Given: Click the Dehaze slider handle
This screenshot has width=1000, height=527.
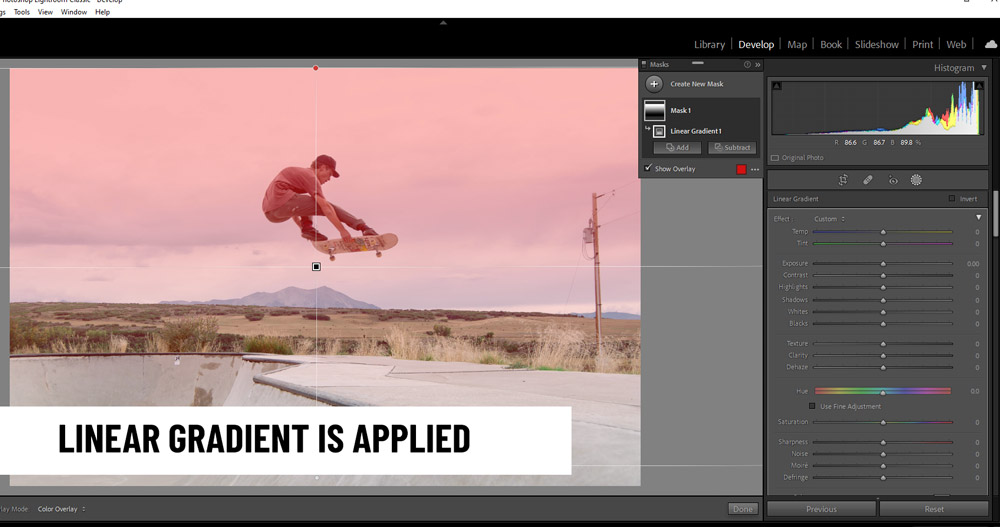Looking at the screenshot, I should click(883, 367).
